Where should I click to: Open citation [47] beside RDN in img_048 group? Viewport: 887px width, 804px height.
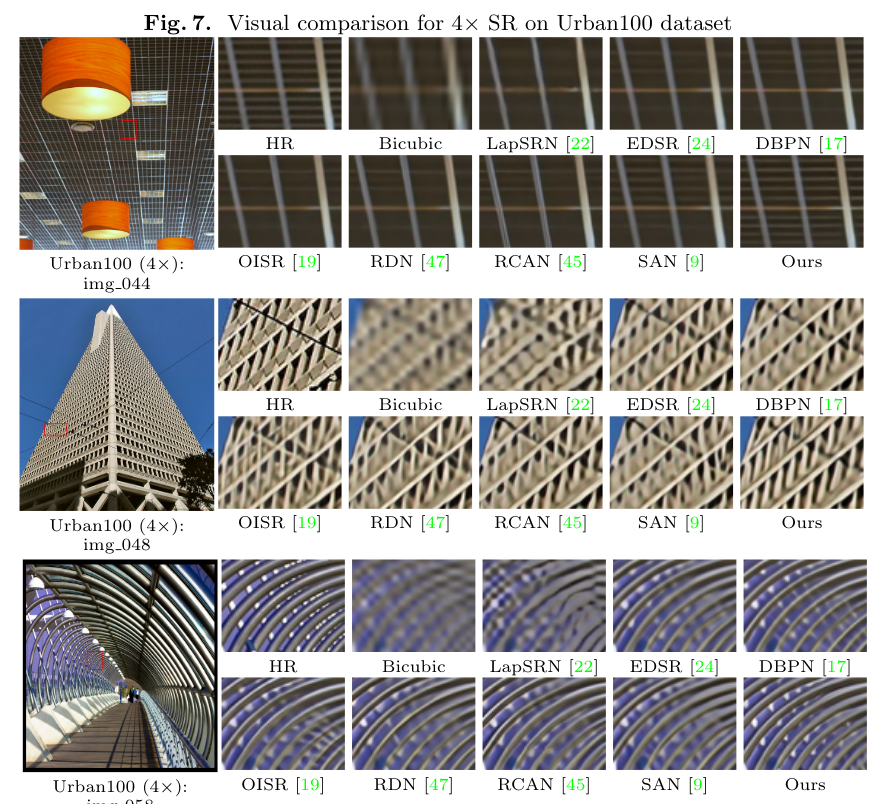point(435,522)
